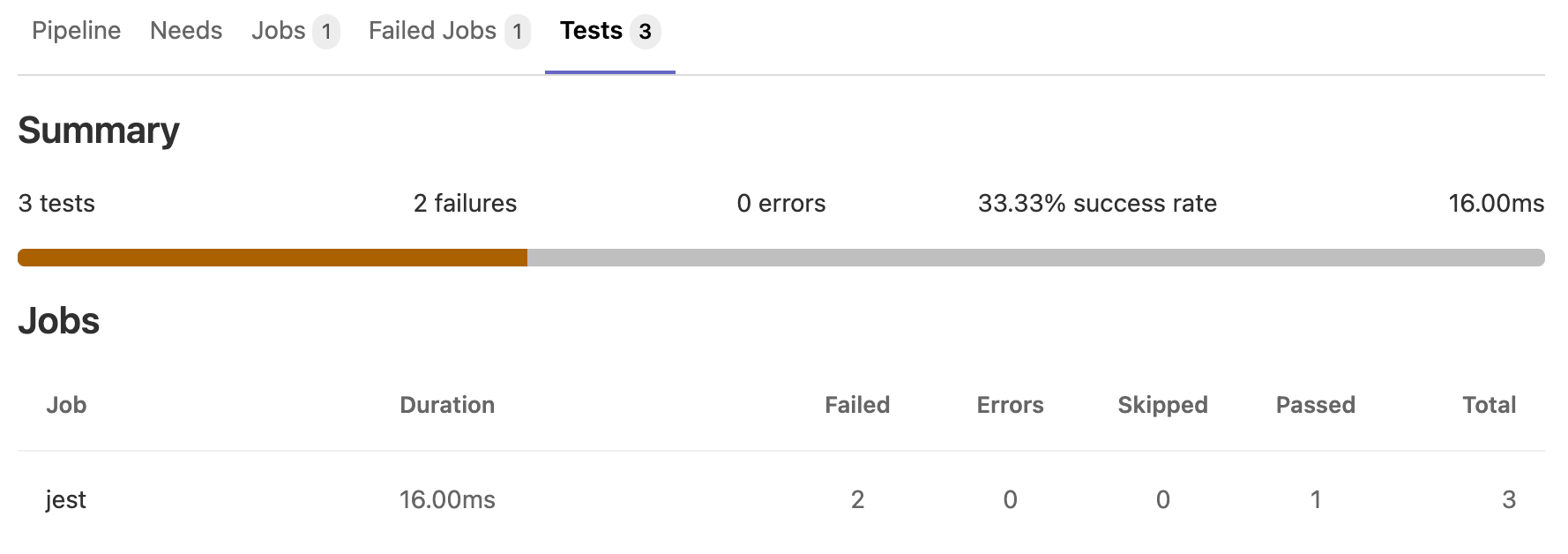Click the 16.00ms total duration stat

coord(1496,203)
